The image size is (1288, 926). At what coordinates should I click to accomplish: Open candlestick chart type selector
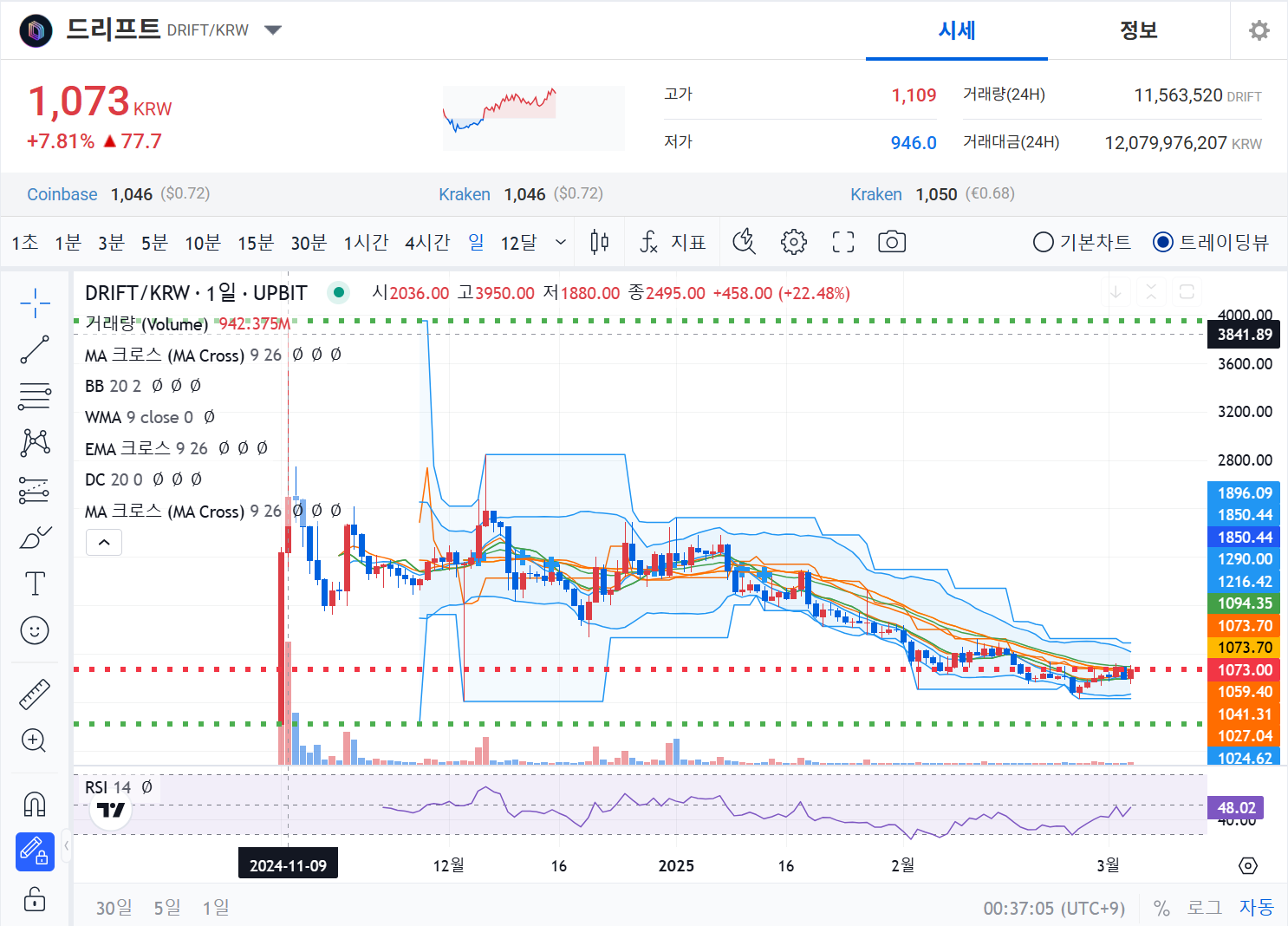point(599,242)
